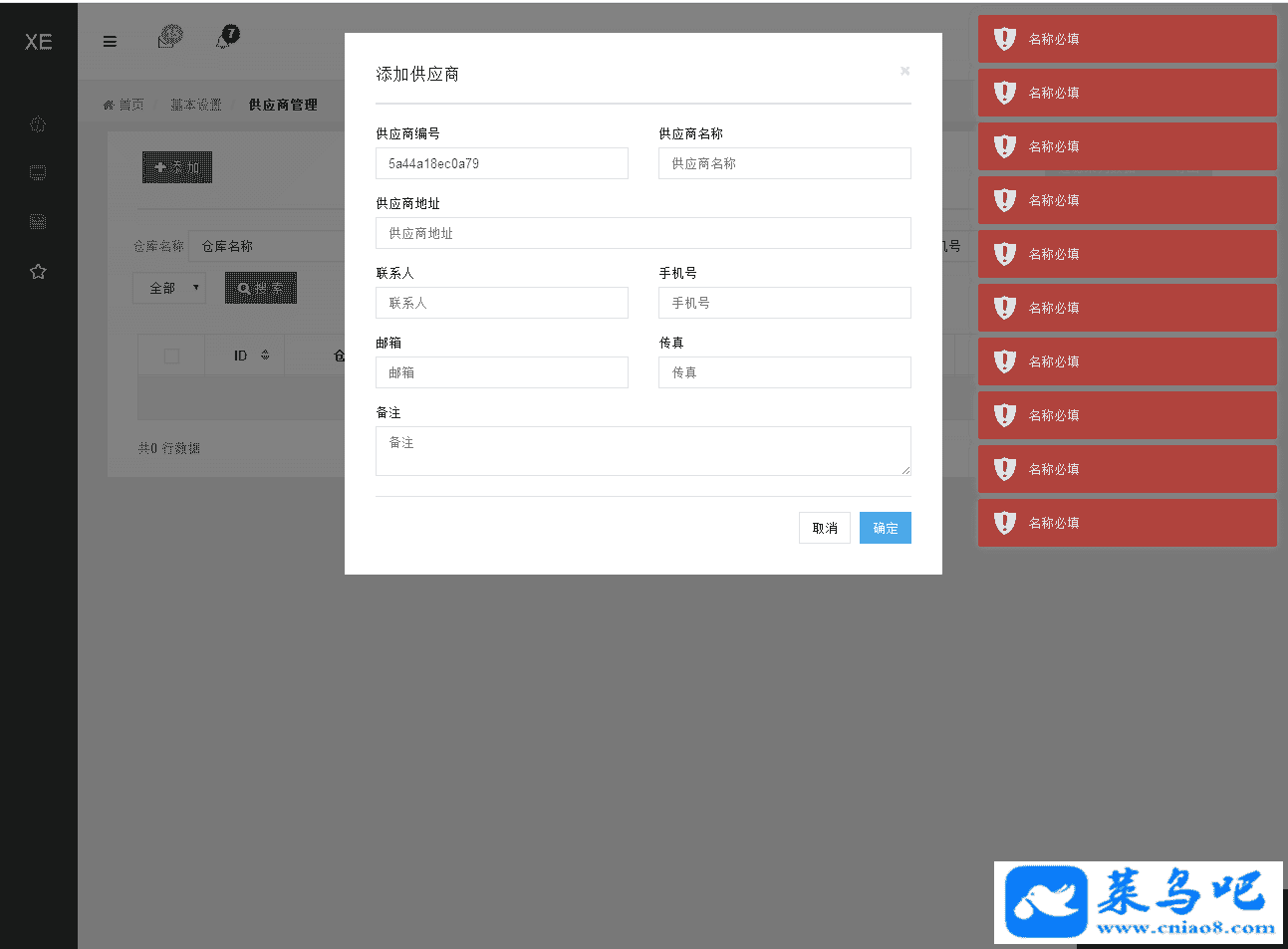Toggle the hamburger menu icon
1288x949 pixels.
(110, 42)
